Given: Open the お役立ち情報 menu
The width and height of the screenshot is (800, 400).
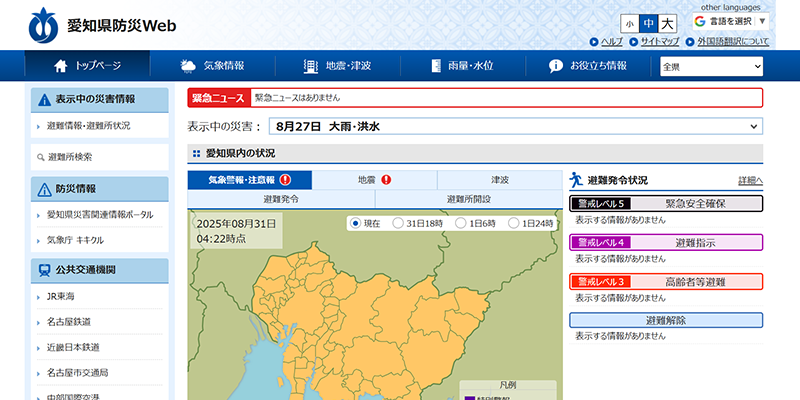Looking at the screenshot, I should pos(588,66).
